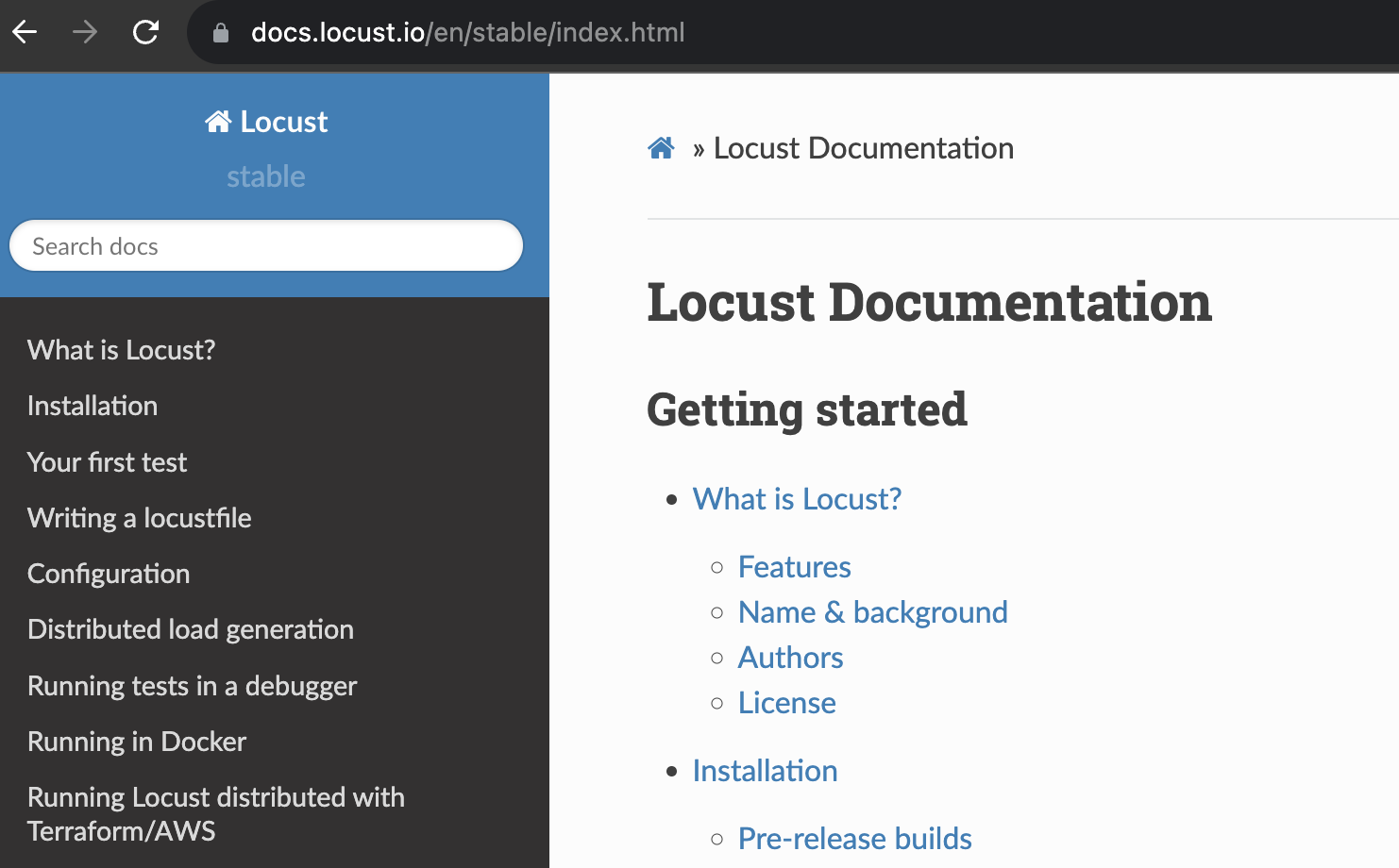
Task: Open 'Running tests in a debugger' sidebar item
Action: pyautogui.click(x=192, y=686)
